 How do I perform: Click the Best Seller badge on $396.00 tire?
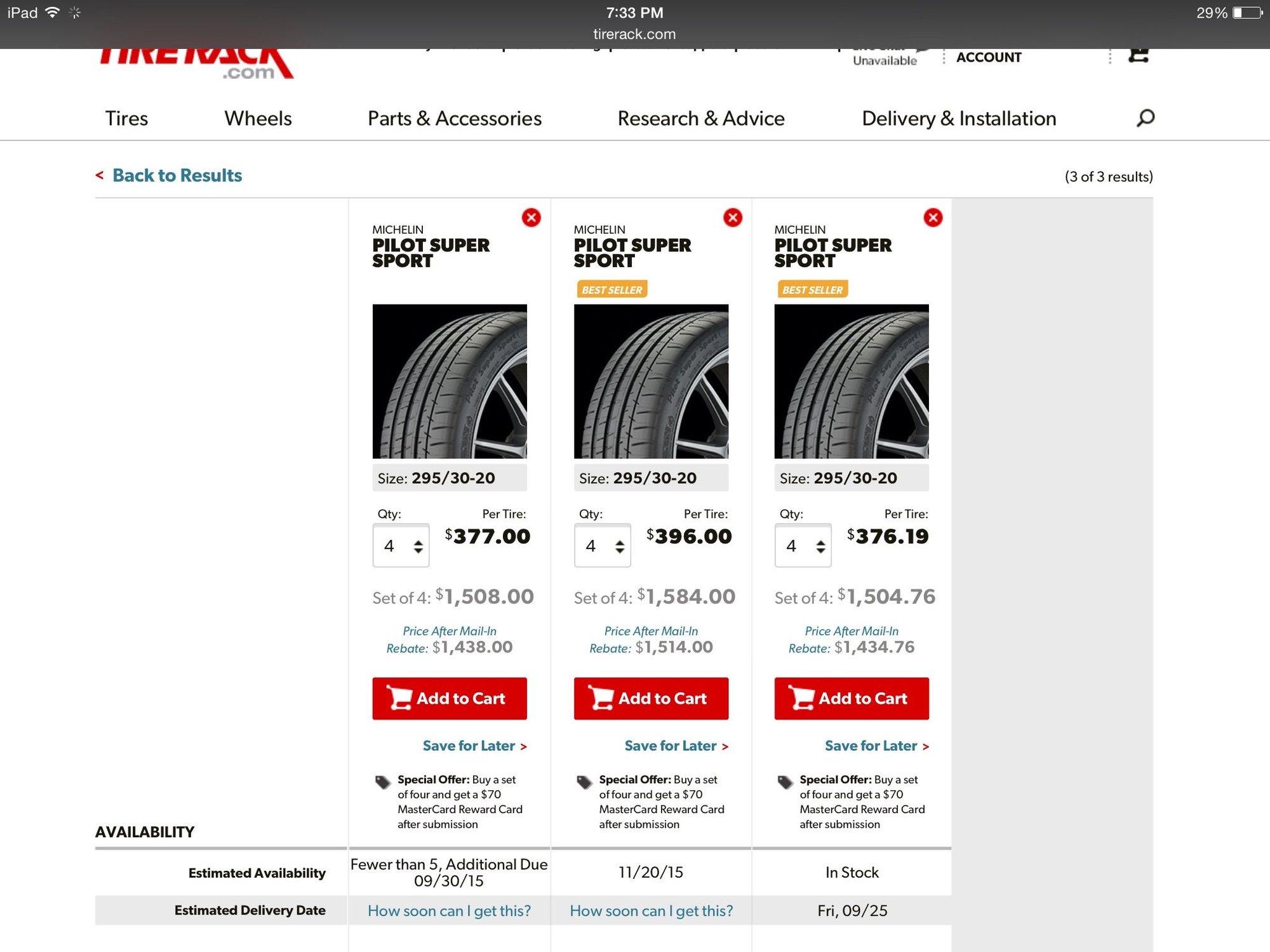[612, 289]
